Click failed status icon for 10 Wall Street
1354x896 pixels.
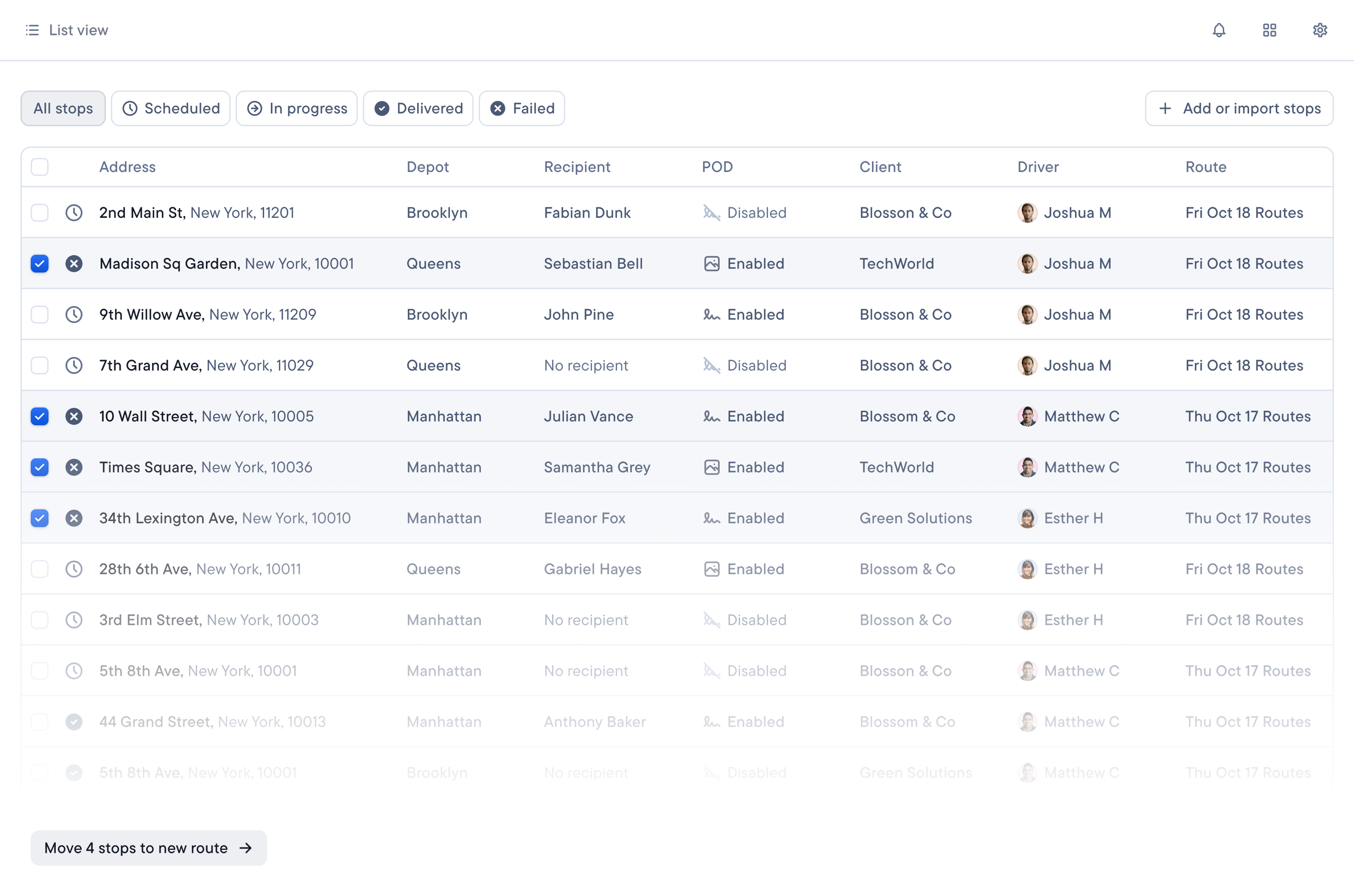(74, 416)
